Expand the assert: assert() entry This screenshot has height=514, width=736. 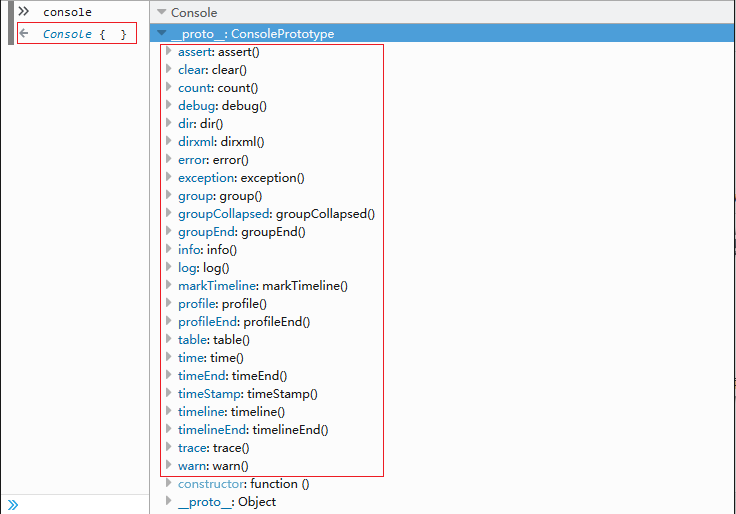tap(169, 51)
